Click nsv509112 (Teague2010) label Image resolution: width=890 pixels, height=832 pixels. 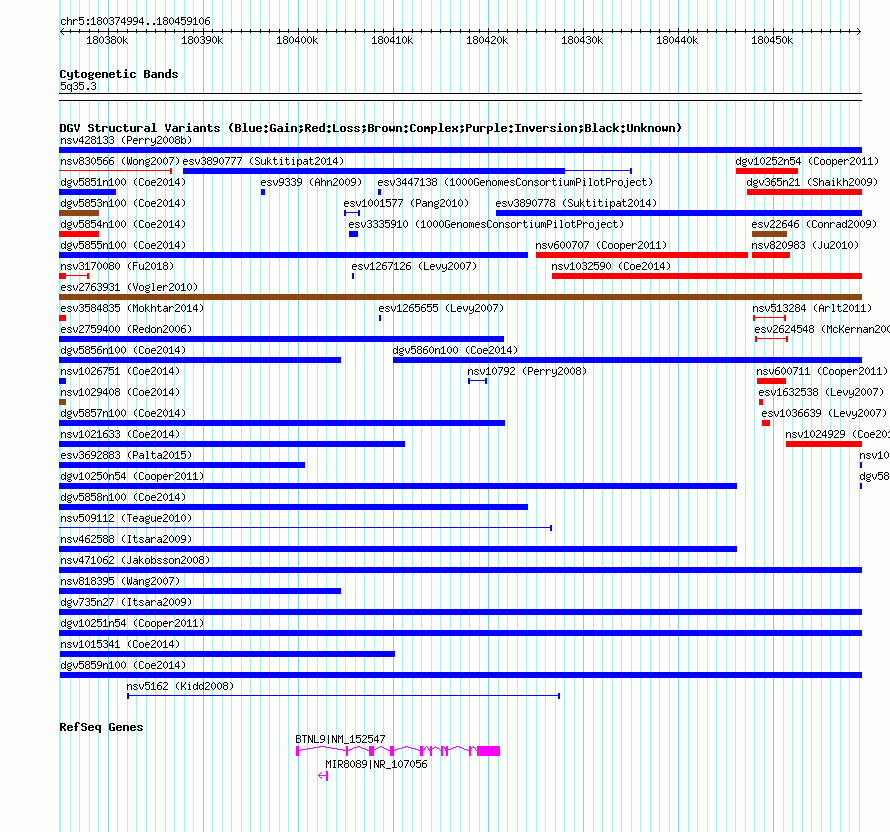[x=126, y=518]
